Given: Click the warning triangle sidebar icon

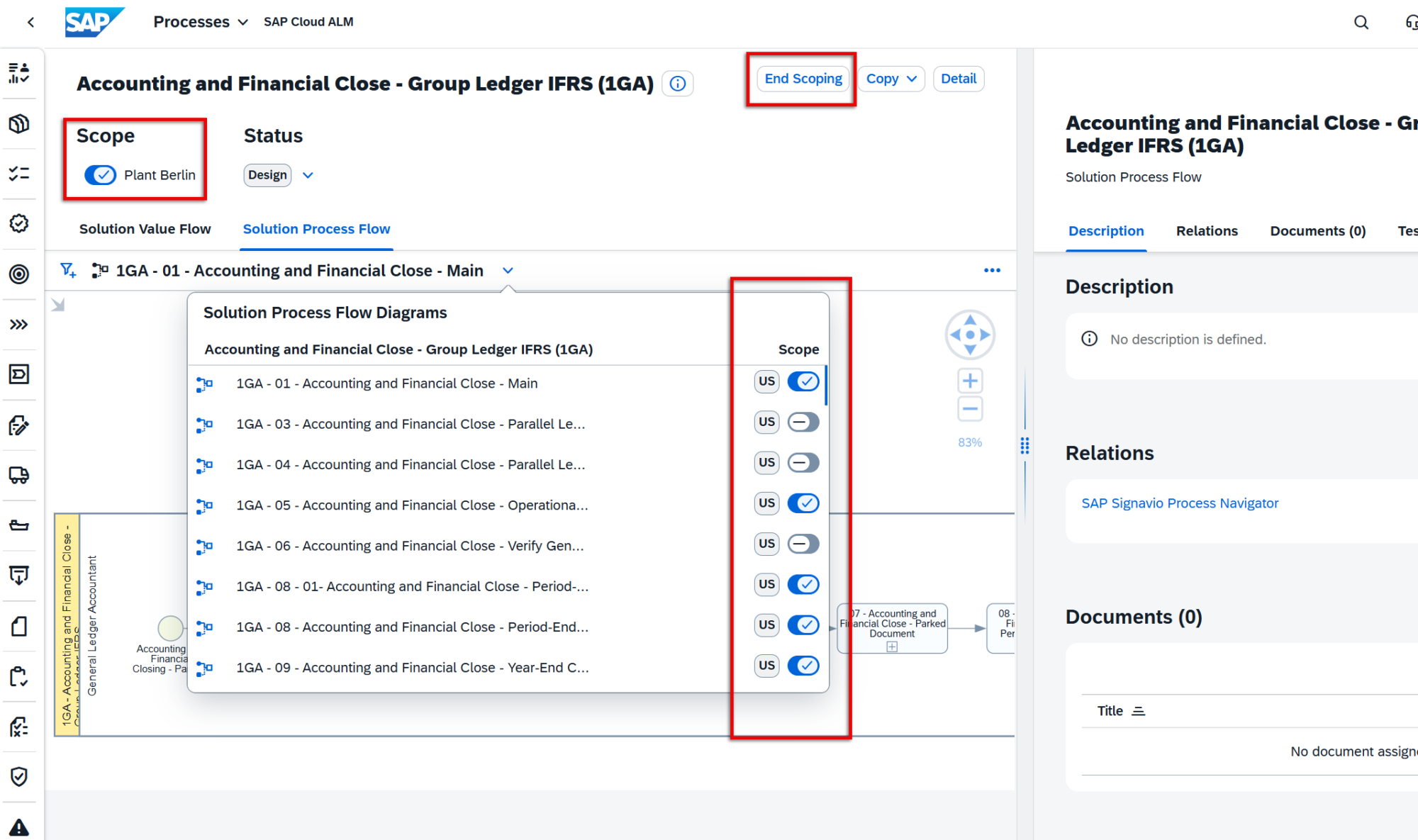Looking at the screenshot, I should tap(19, 827).
